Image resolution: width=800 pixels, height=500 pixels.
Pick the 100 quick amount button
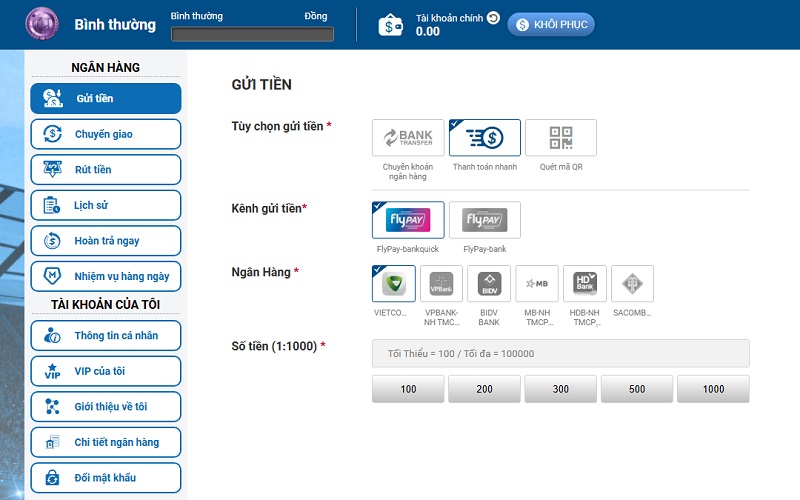(408, 389)
